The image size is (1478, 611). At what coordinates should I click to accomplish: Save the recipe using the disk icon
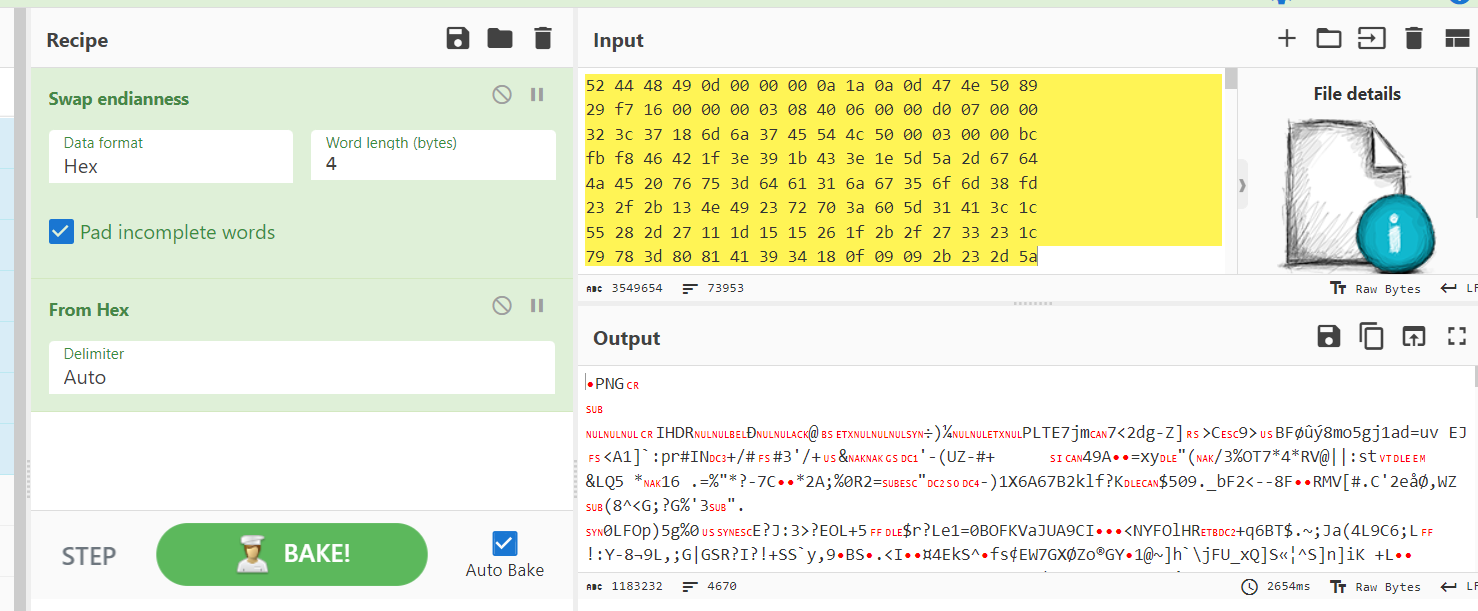[457, 39]
